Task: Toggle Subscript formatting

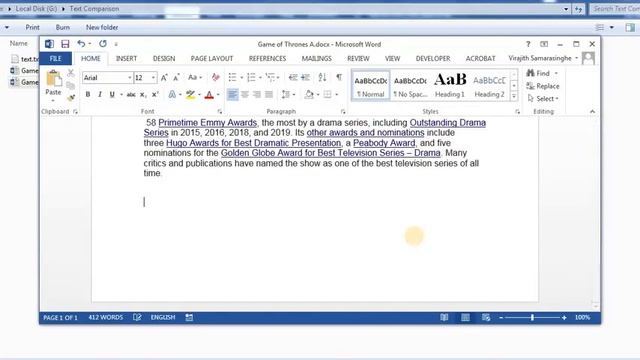Action: pyautogui.click(x=143, y=95)
